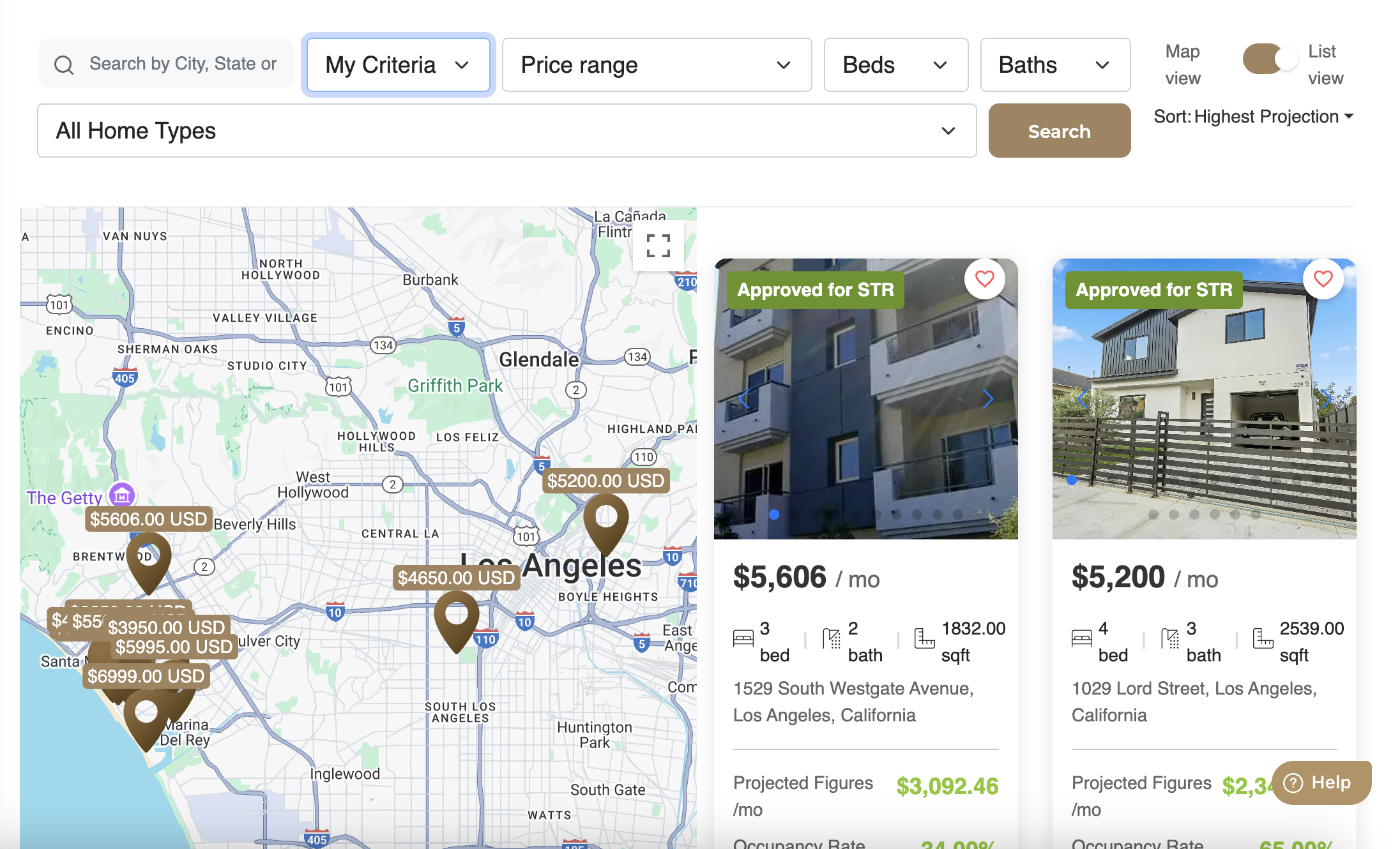The width and height of the screenshot is (1400, 849).
Task: Click the map fullscreen expand icon
Action: (x=658, y=246)
